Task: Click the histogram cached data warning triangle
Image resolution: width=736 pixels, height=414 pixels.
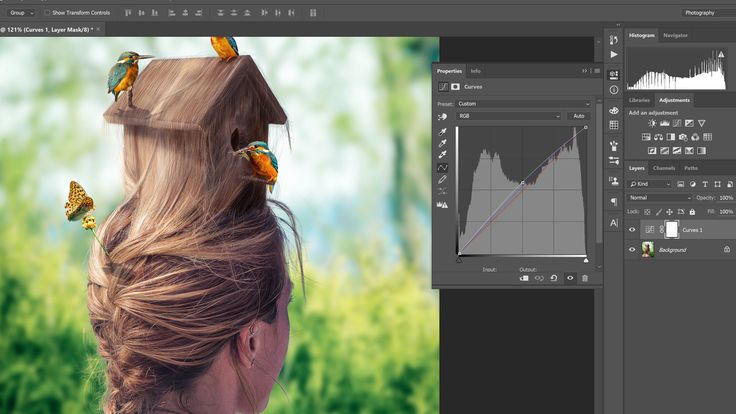Action: coord(721,54)
